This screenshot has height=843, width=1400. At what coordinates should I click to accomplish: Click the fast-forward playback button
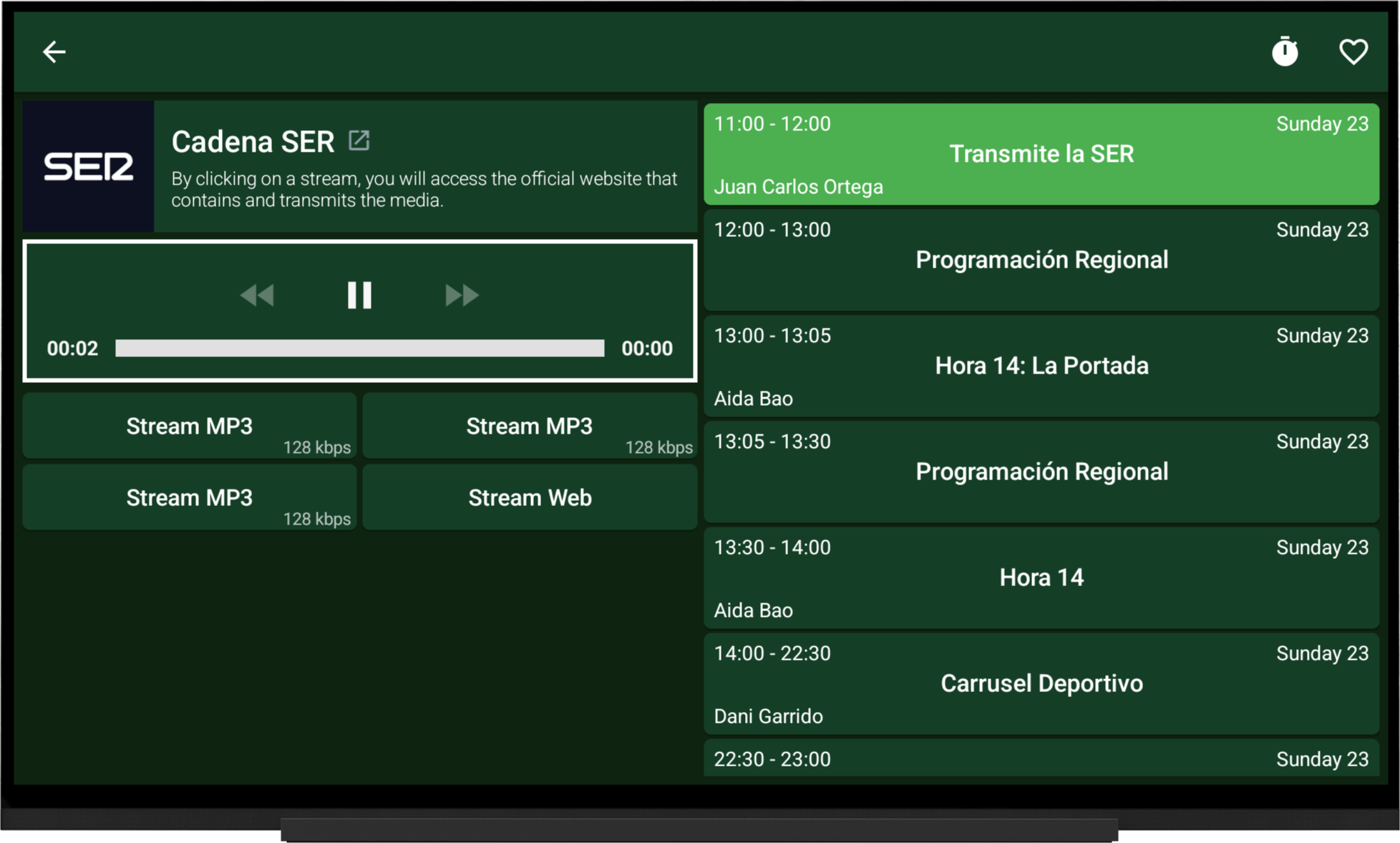[x=462, y=295]
